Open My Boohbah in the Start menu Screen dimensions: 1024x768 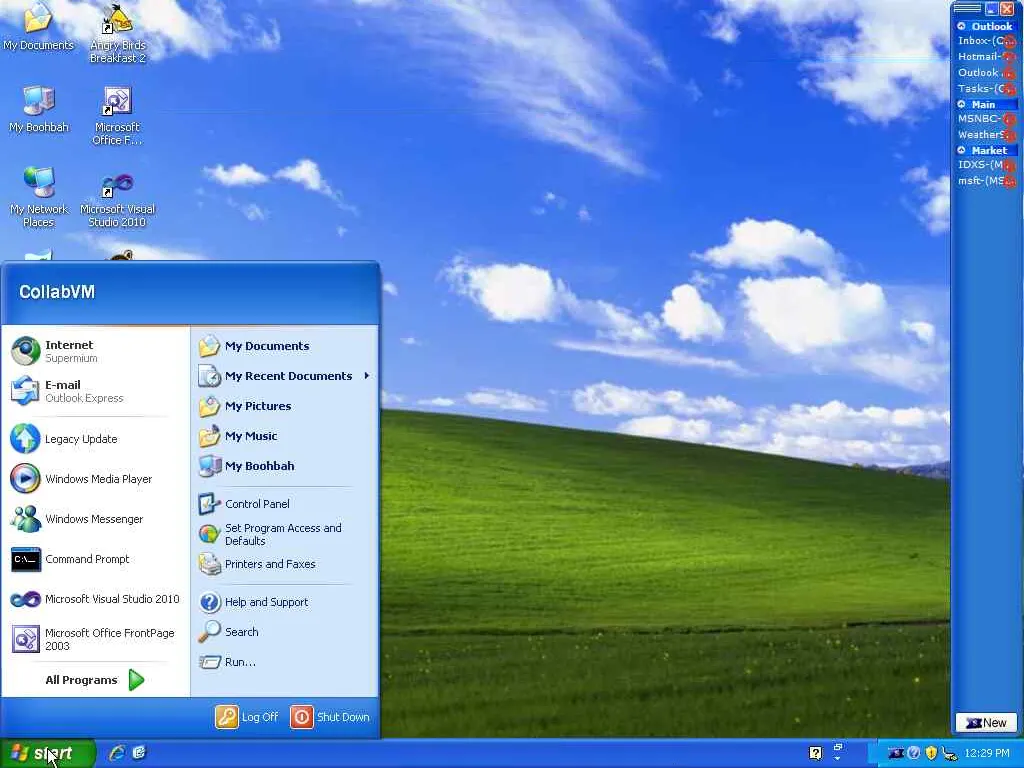(285, 466)
